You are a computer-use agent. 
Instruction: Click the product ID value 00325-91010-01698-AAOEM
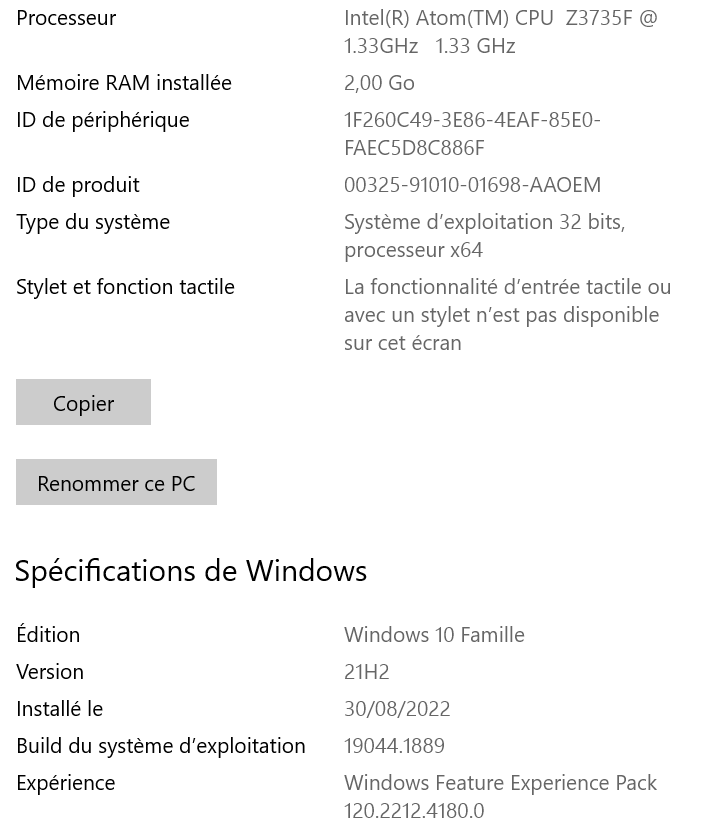point(472,185)
